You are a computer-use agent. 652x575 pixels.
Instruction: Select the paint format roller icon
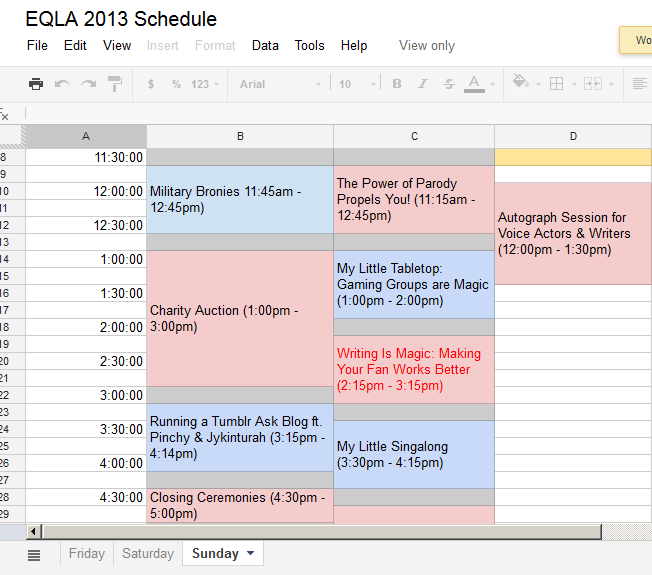tap(115, 84)
